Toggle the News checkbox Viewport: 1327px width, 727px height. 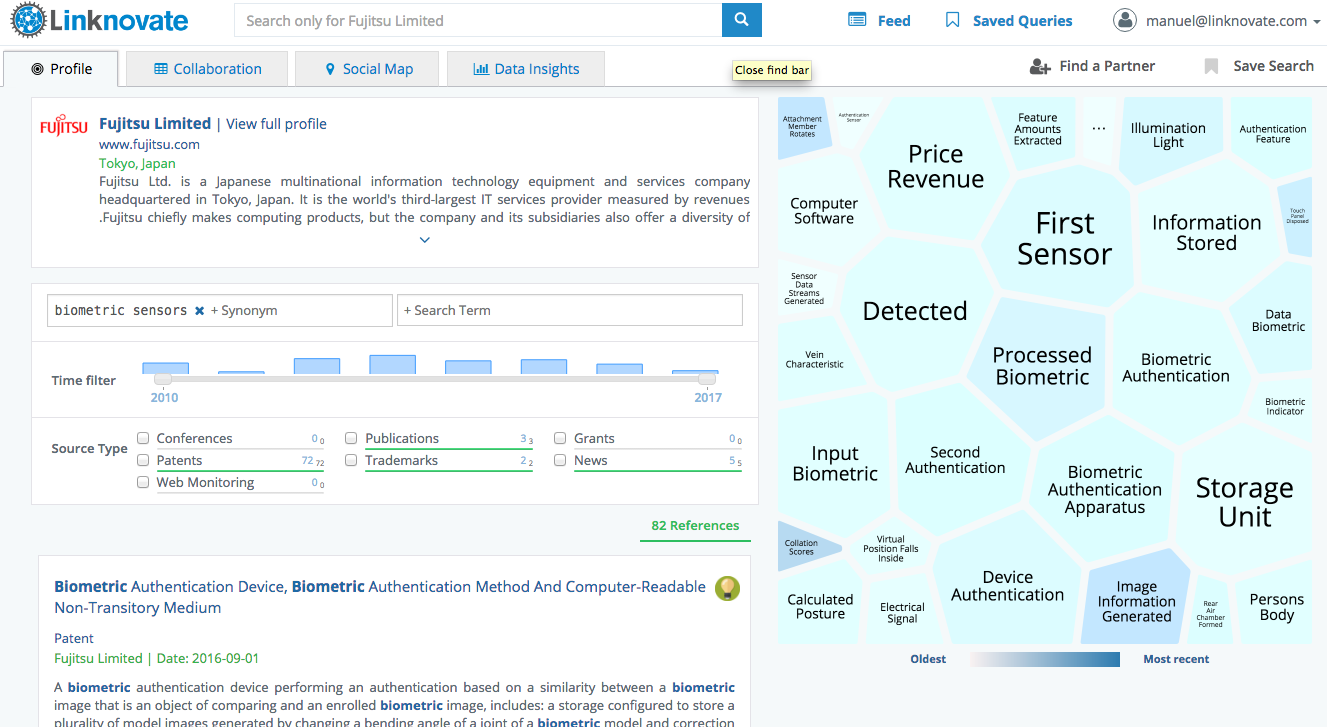(x=560, y=461)
